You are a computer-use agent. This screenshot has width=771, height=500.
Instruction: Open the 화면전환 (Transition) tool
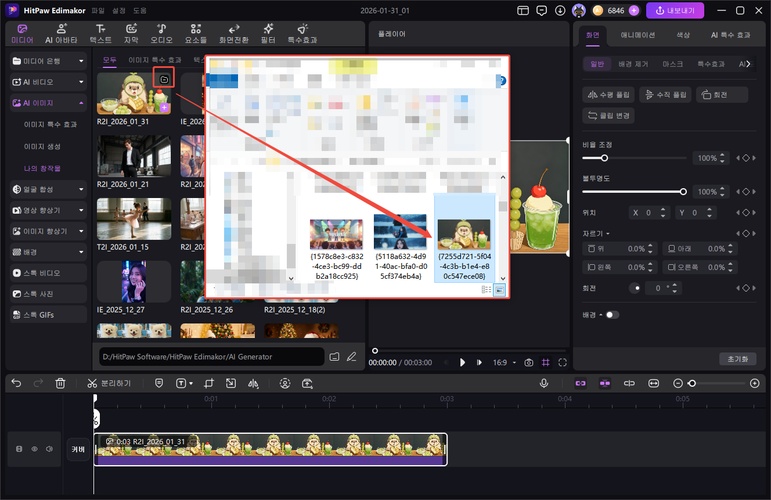click(232, 34)
